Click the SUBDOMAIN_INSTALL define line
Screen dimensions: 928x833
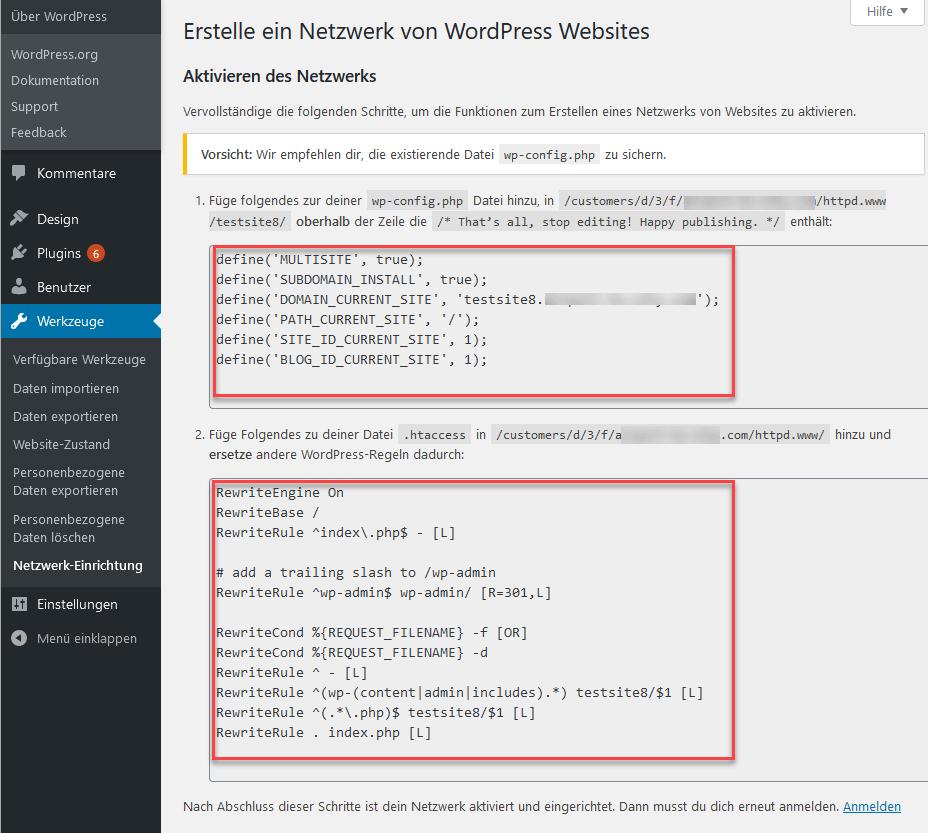(x=352, y=279)
